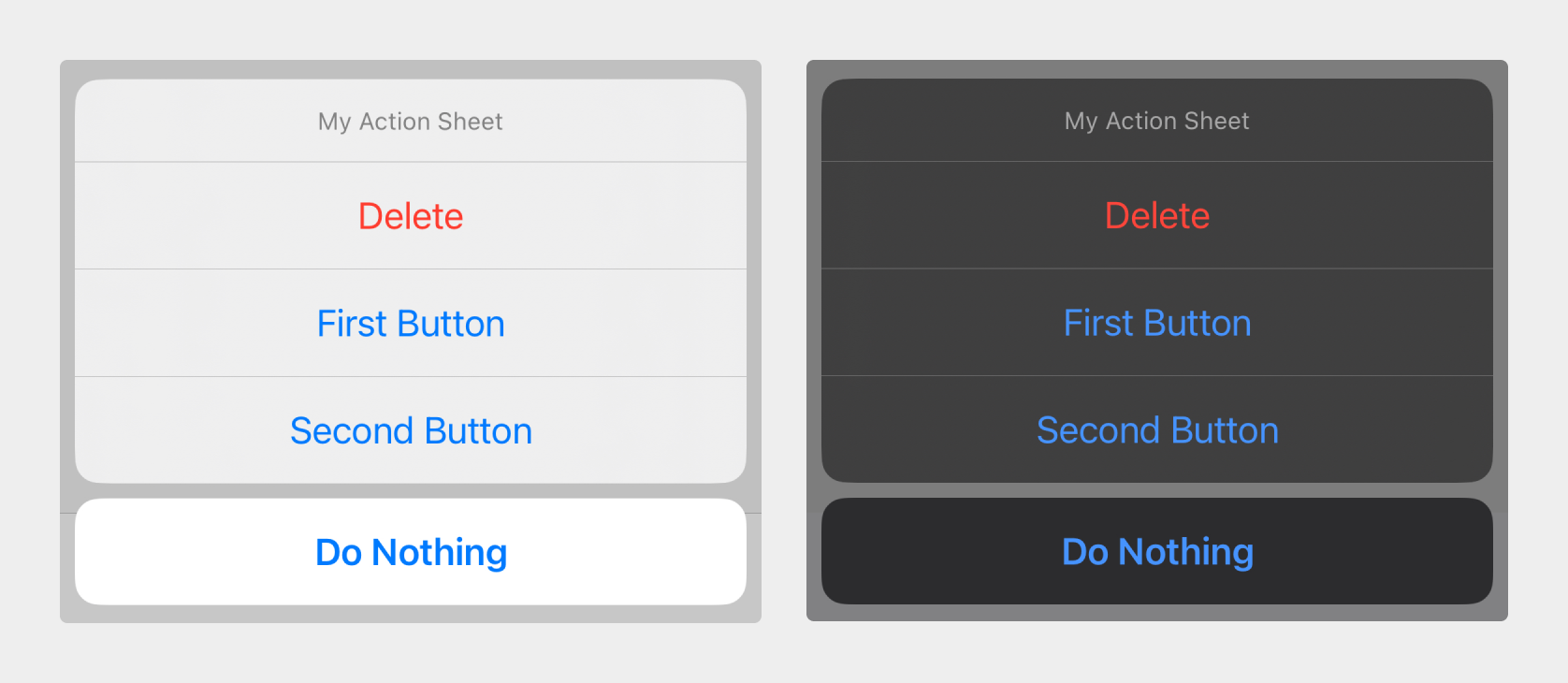Click blank page area between the two sheets
The width and height of the screenshot is (1568, 683).
(784, 341)
